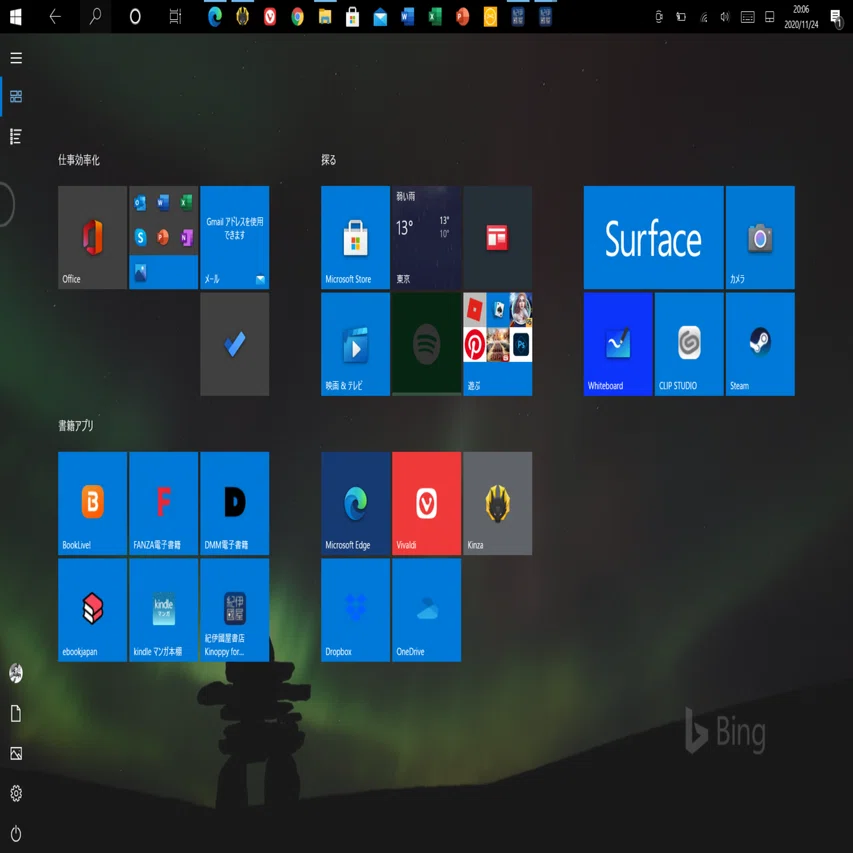Screen dimensions: 853x853
Task: Open the DMM電子書籍 tile
Action: pyautogui.click(x=234, y=503)
